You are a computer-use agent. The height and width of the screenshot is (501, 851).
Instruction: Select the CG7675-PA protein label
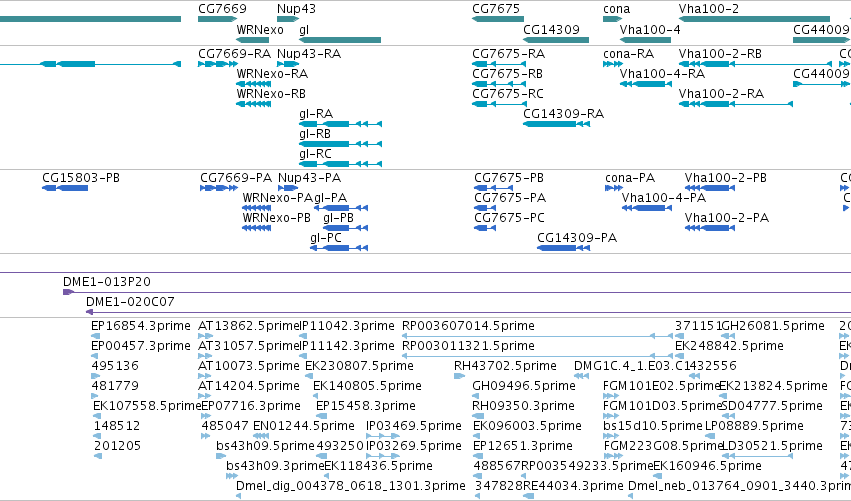click(x=510, y=198)
